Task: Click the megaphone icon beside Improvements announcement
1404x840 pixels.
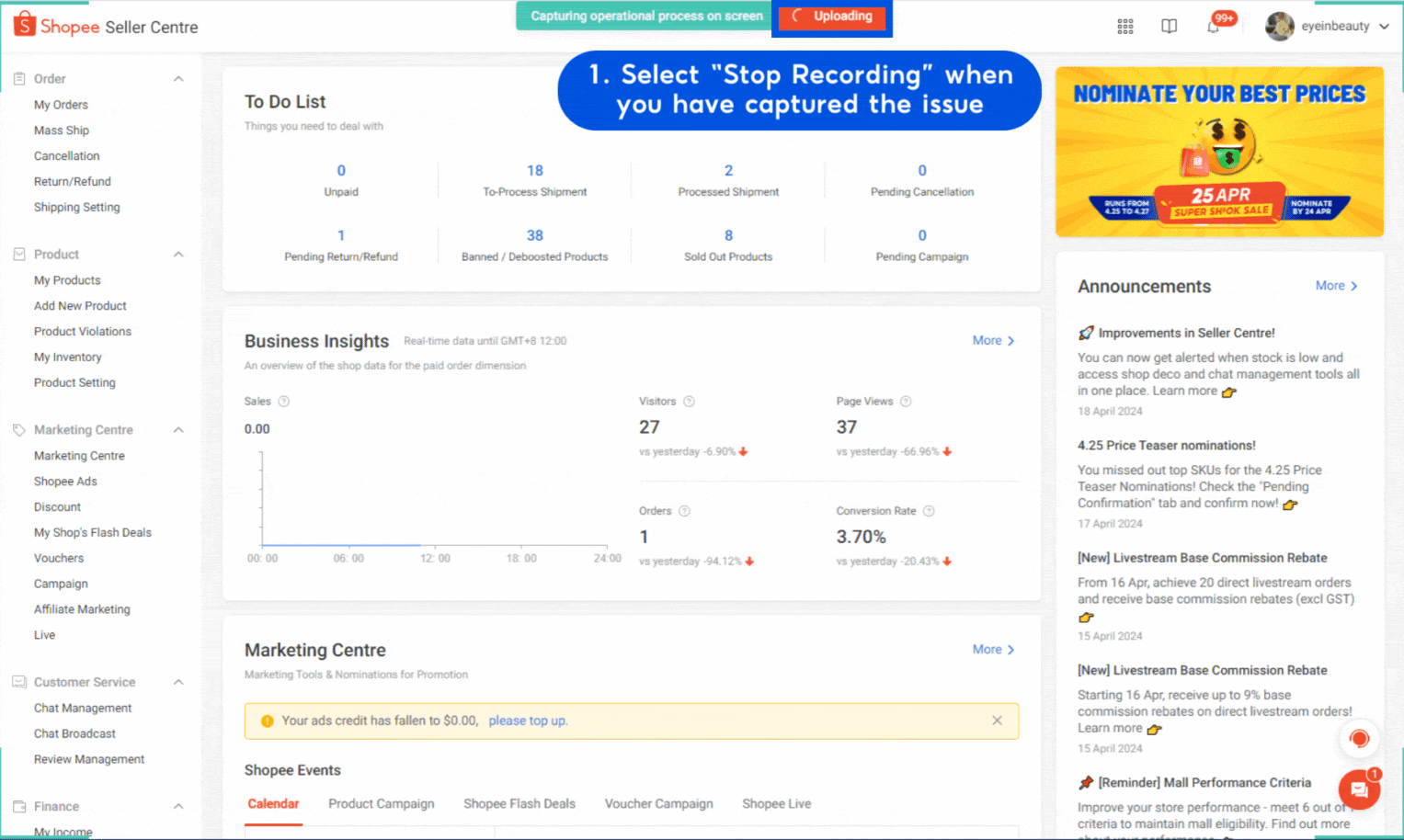Action: [1086, 332]
